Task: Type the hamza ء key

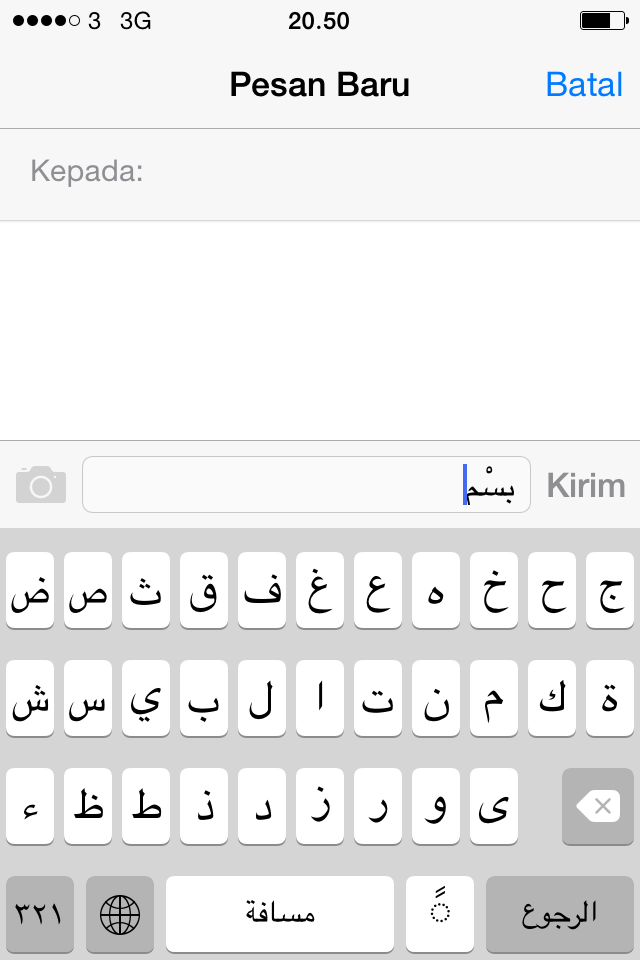Action: click(x=30, y=806)
